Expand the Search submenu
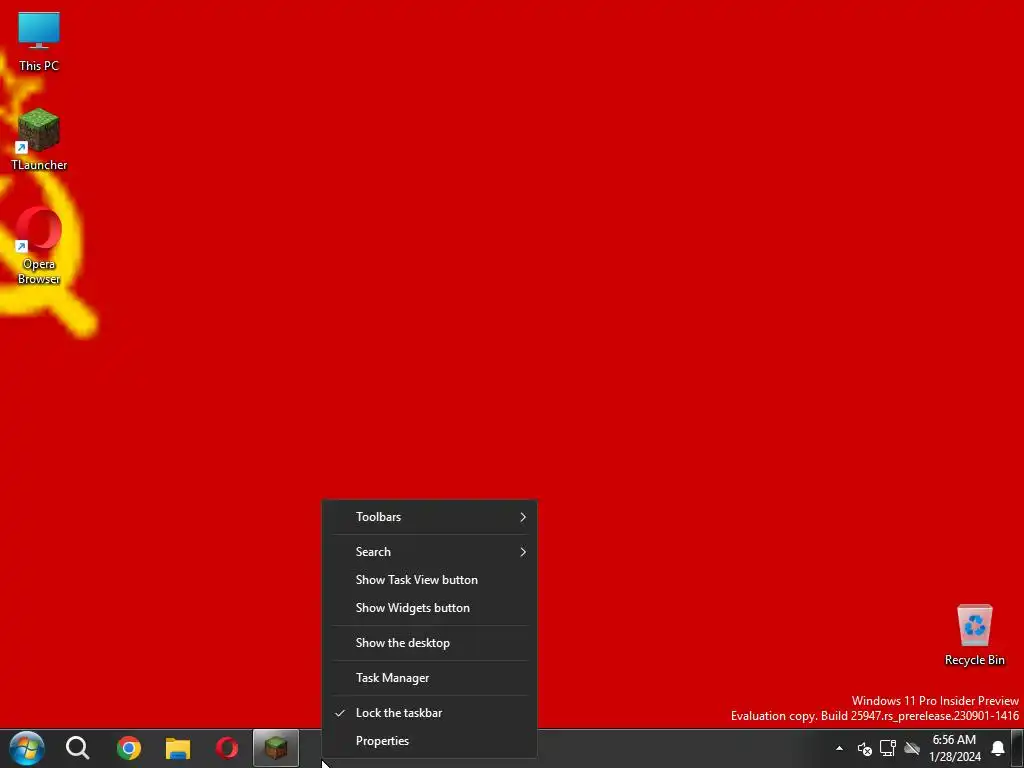1024x768 pixels. click(x=430, y=552)
